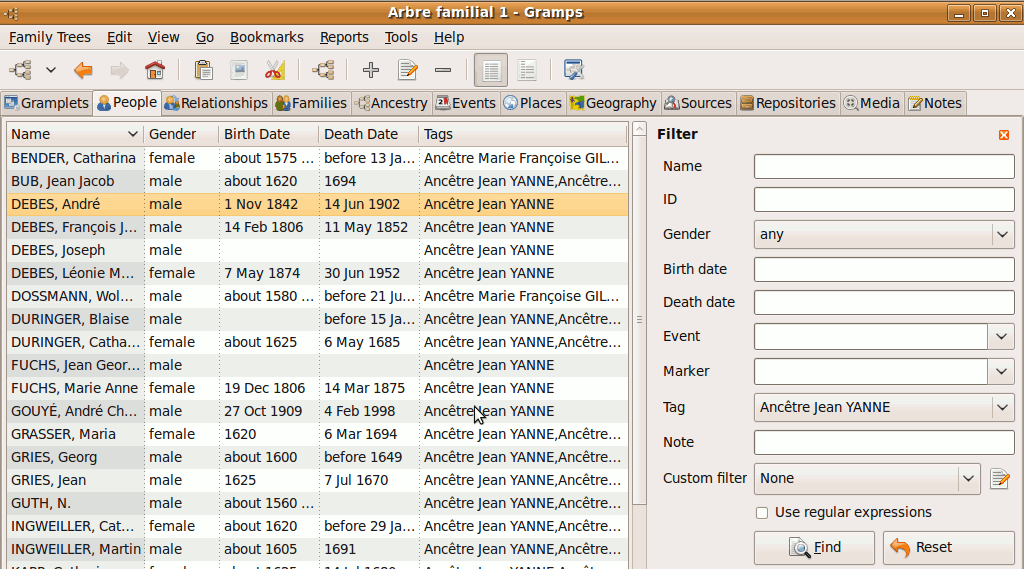Select the row GRASSER, Maria
This screenshot has width=1024, height=569.
(x=317, y=434)
